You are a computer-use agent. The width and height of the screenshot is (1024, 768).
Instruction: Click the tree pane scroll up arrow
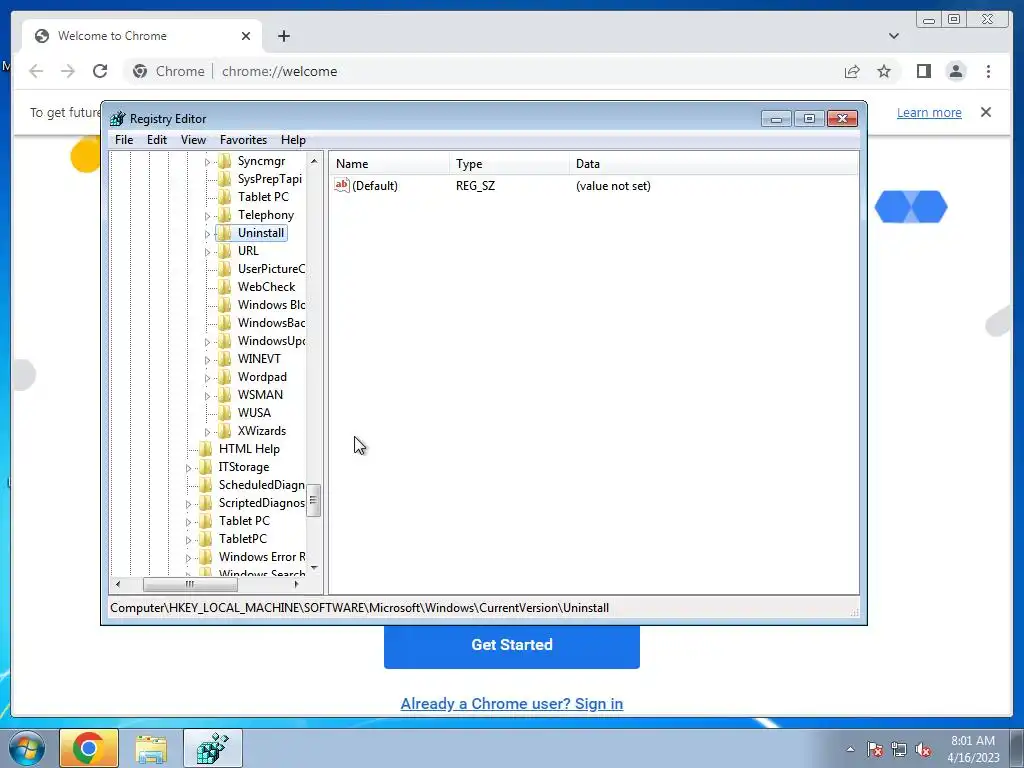pos(314,161)
